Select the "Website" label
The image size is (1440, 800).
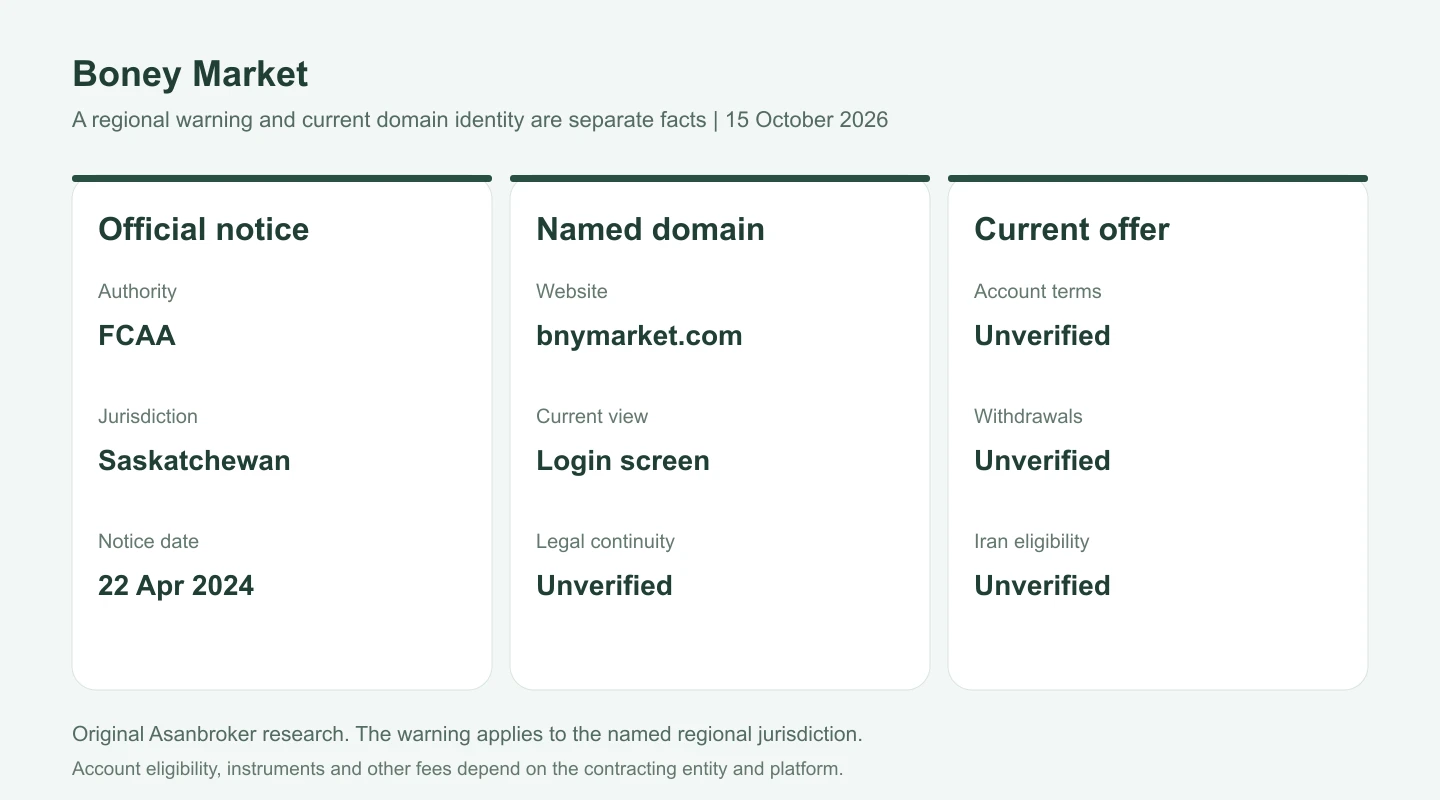(x=572, y=291)
